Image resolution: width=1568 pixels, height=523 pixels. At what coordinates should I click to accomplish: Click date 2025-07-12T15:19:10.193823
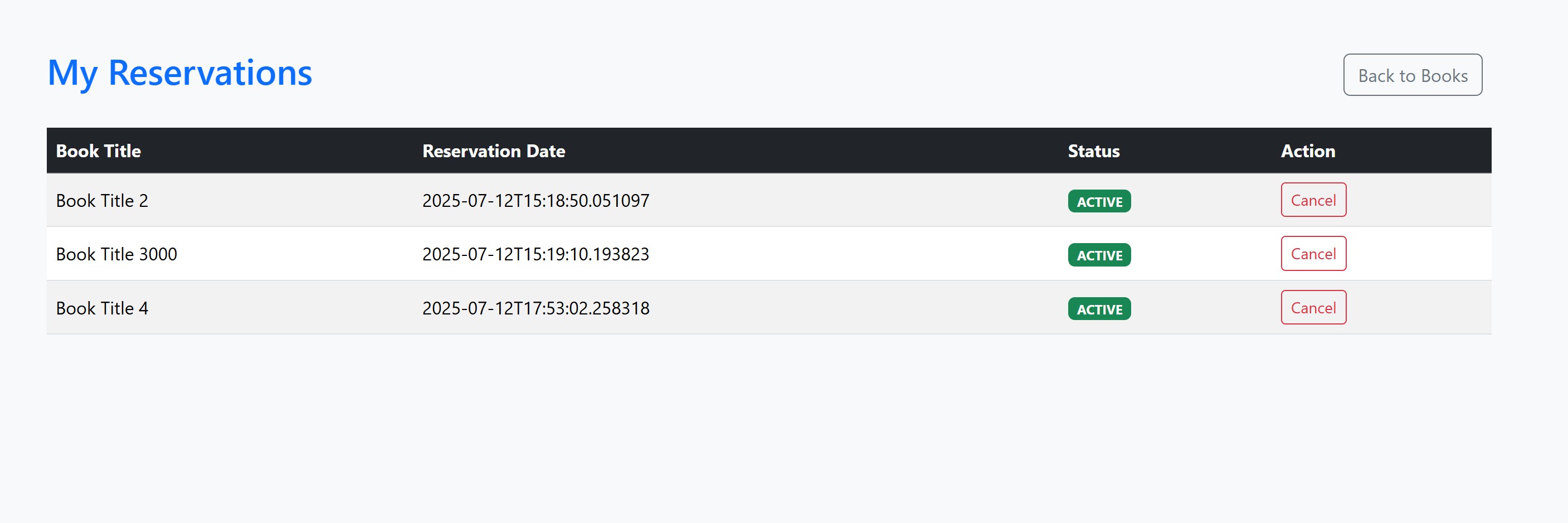(x=535, y=254)
